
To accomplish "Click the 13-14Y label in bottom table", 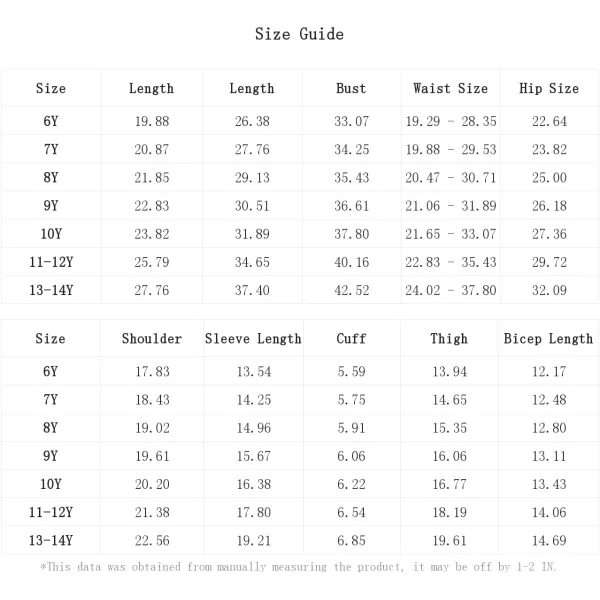I will pyautogui.click(x=51, y=540).
